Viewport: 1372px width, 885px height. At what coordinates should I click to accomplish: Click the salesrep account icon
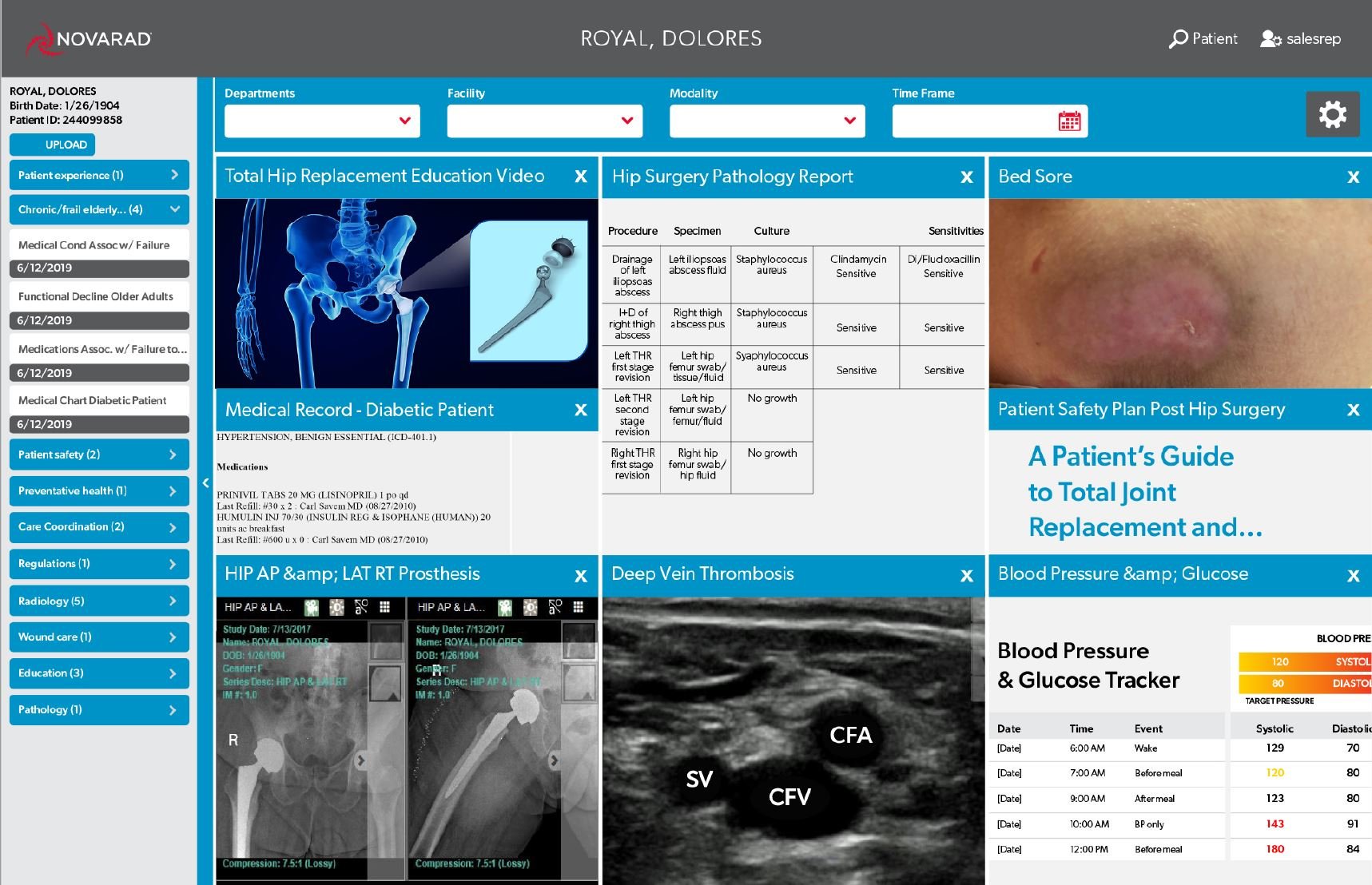(x=1271, y=38)
